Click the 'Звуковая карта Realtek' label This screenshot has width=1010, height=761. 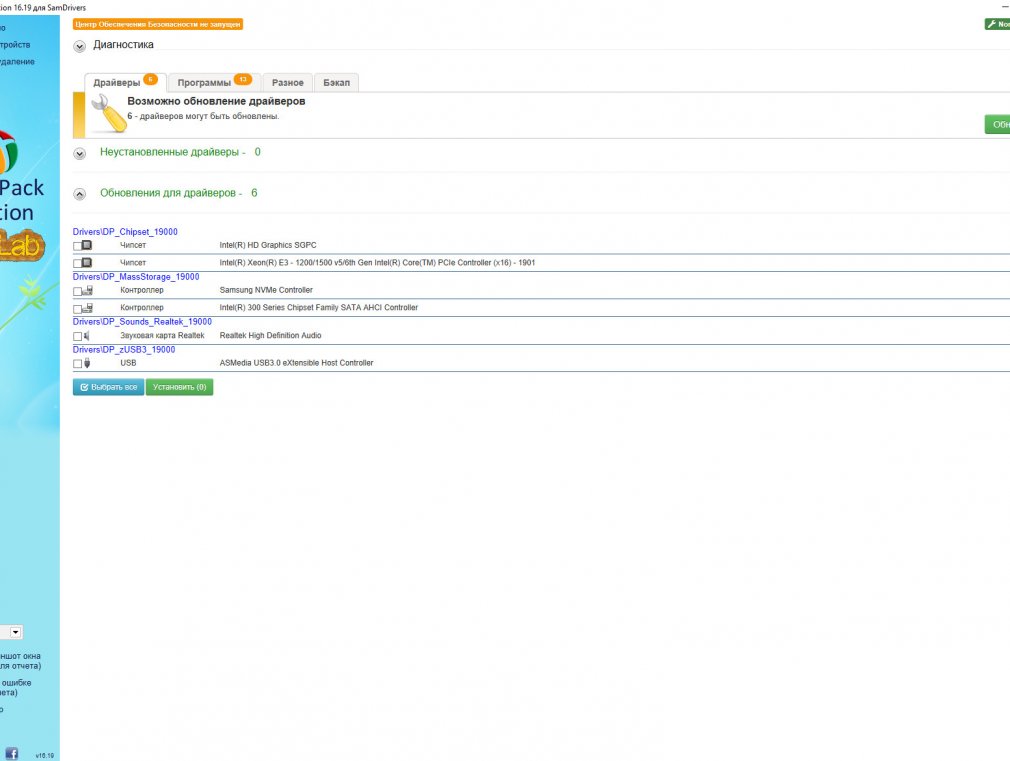click(162, 336)
